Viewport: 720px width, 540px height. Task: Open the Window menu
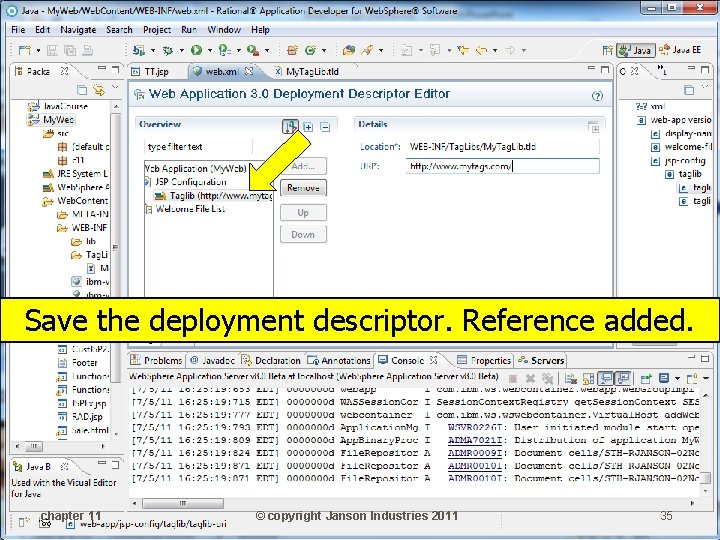coord(224,29)
